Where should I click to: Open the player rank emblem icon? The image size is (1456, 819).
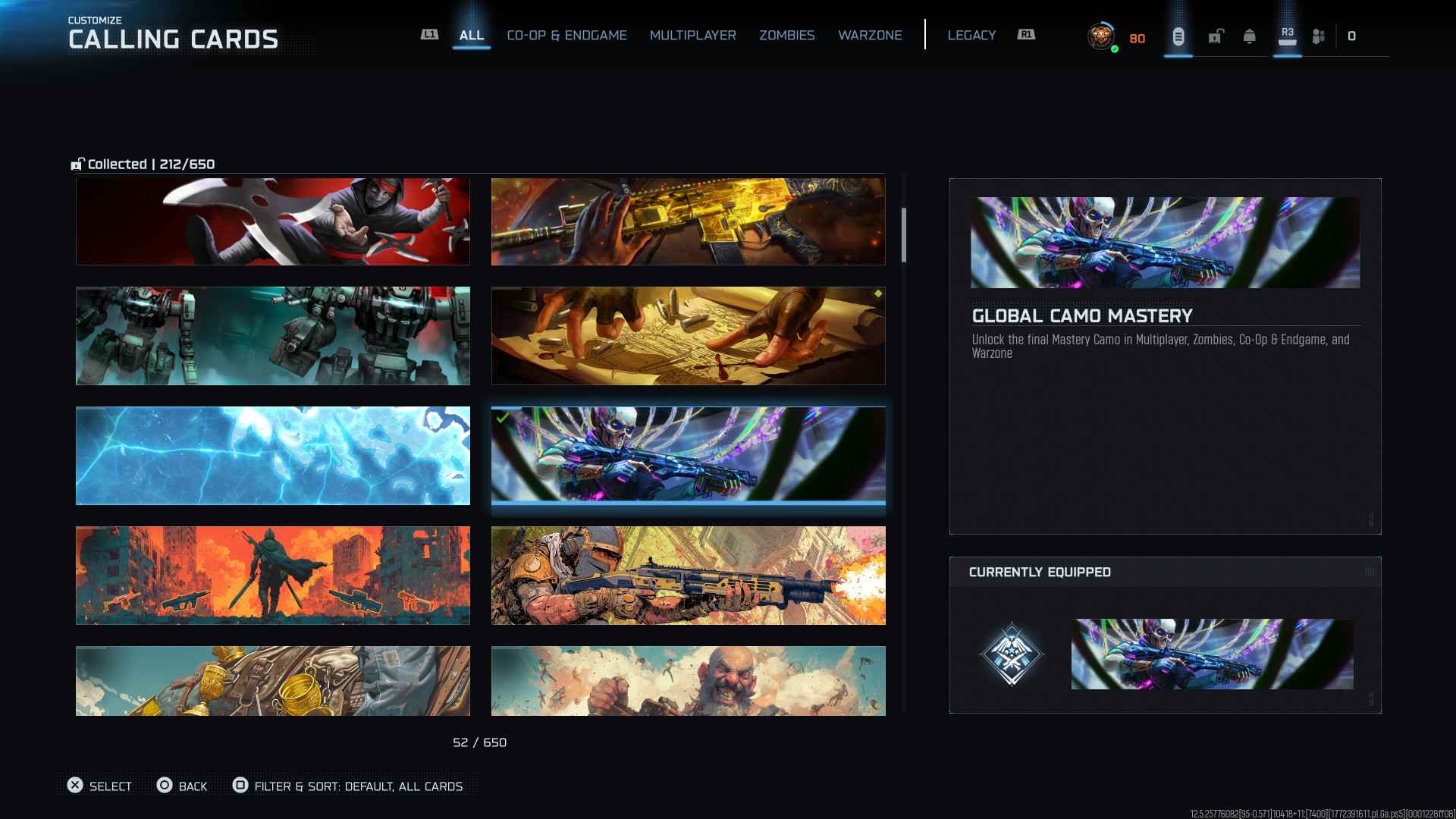(1101, 36)
